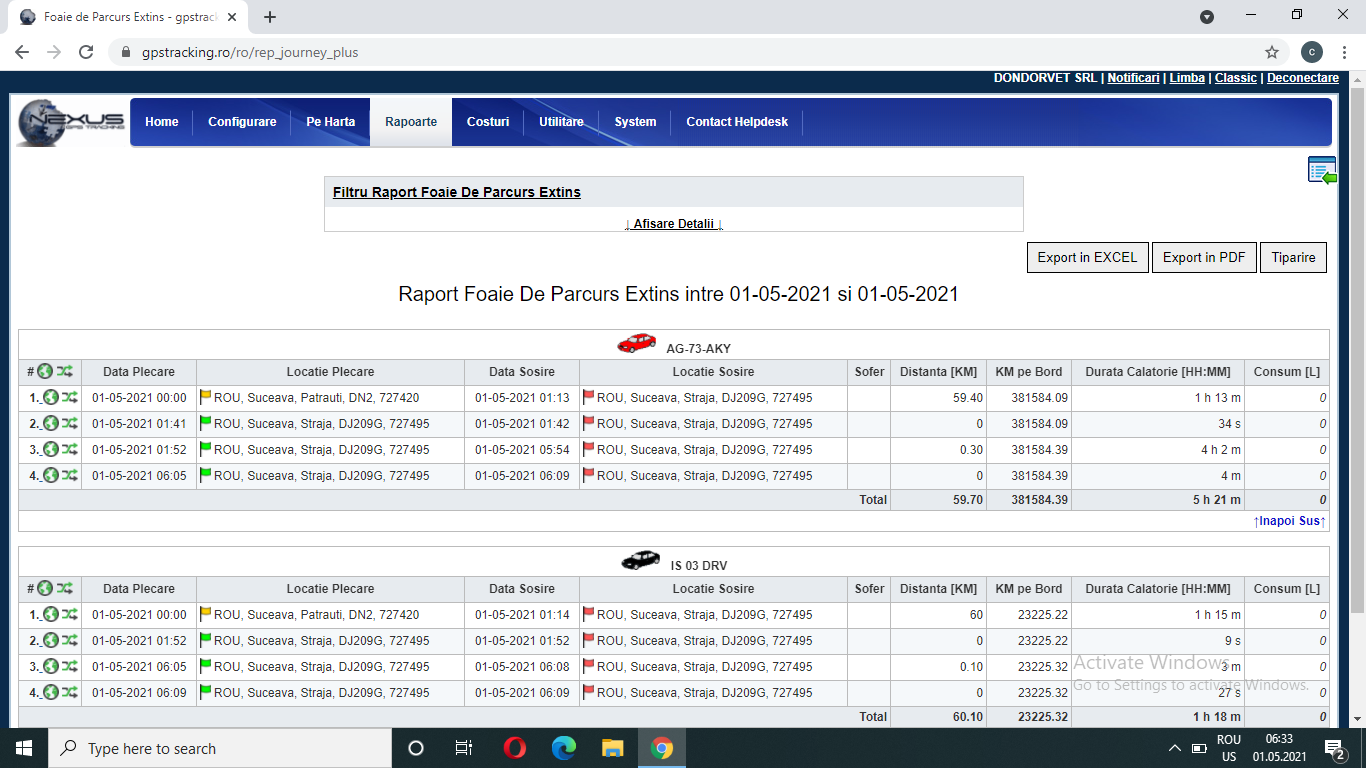
Task: Open the Rapoarte menu tab
Action: point(411,122)
